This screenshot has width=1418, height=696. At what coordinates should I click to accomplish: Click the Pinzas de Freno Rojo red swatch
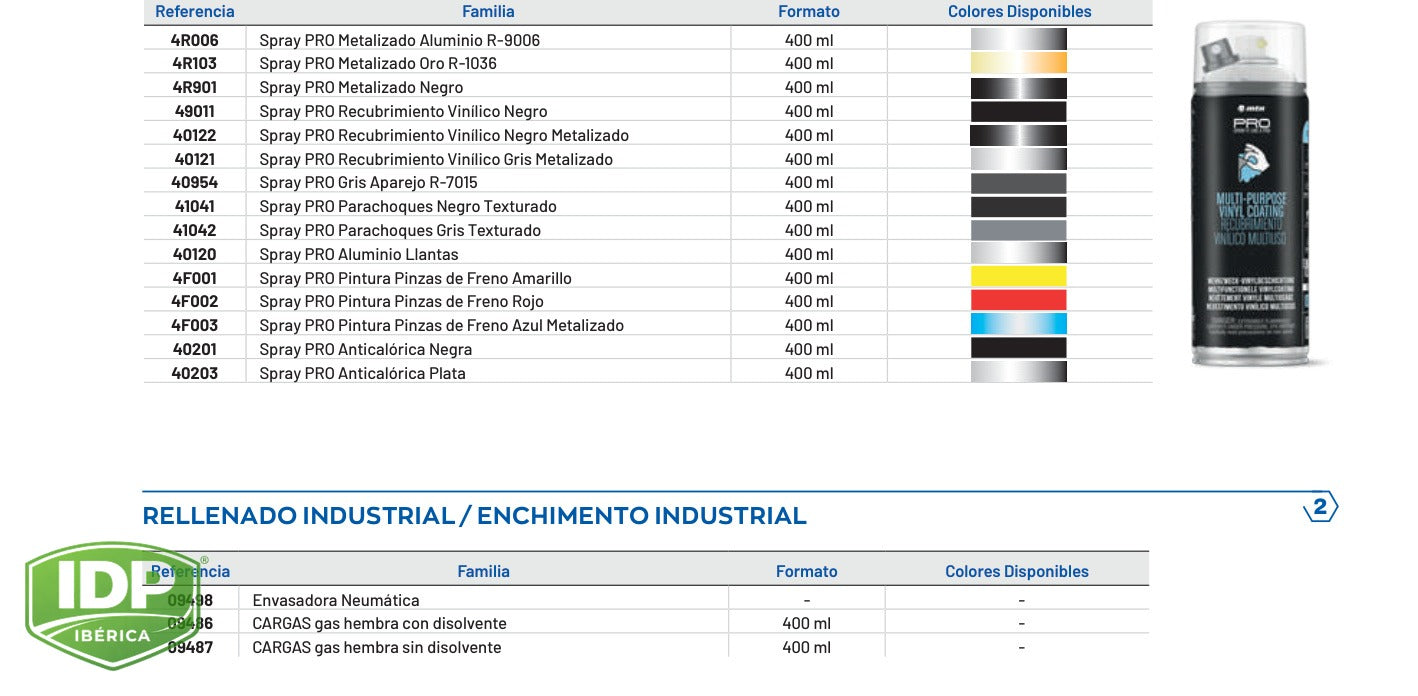[1018, 301]
